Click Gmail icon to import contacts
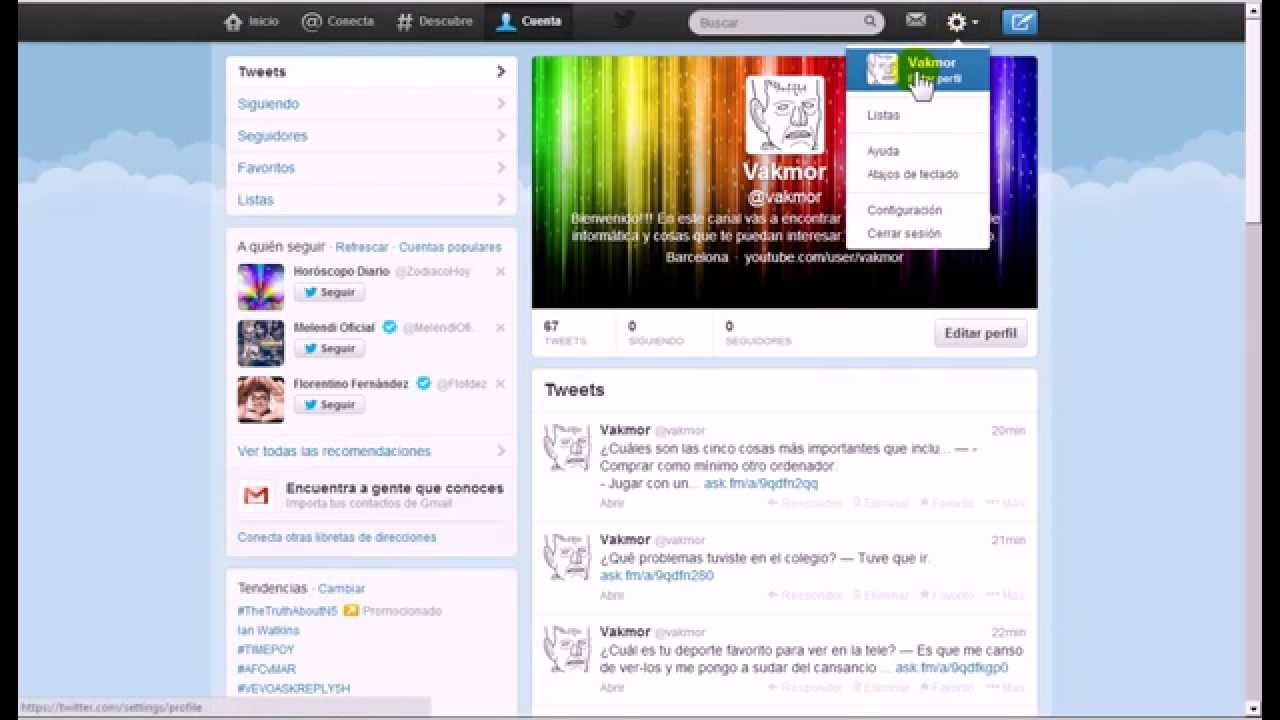Viewport: 1280px width, 720px height. (256, 495)
